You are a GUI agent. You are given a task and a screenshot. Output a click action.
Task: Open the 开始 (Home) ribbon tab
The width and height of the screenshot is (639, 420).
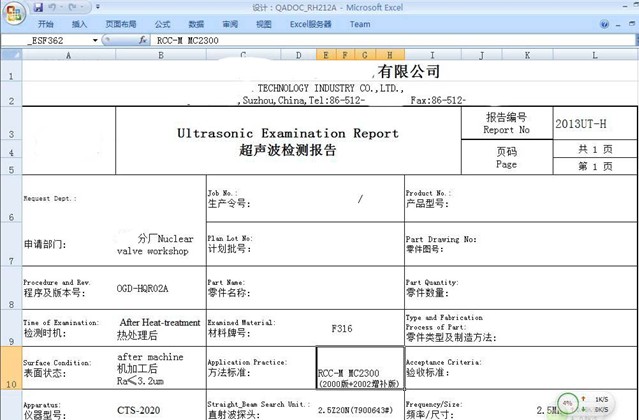click(x=46, y=24)
